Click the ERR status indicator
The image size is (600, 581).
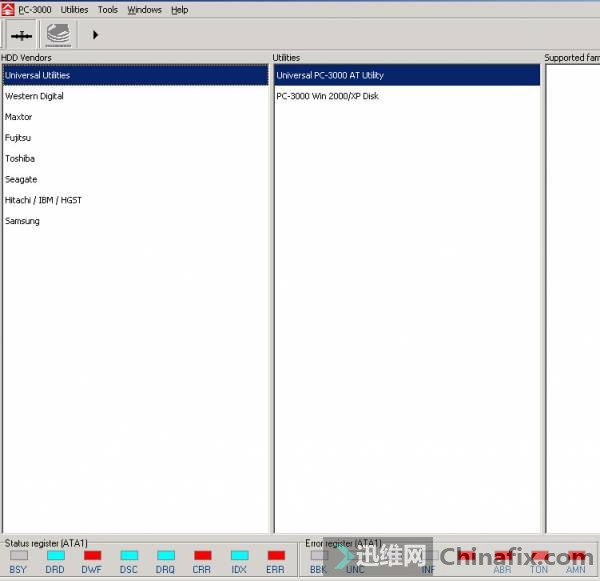coord(276,555)
